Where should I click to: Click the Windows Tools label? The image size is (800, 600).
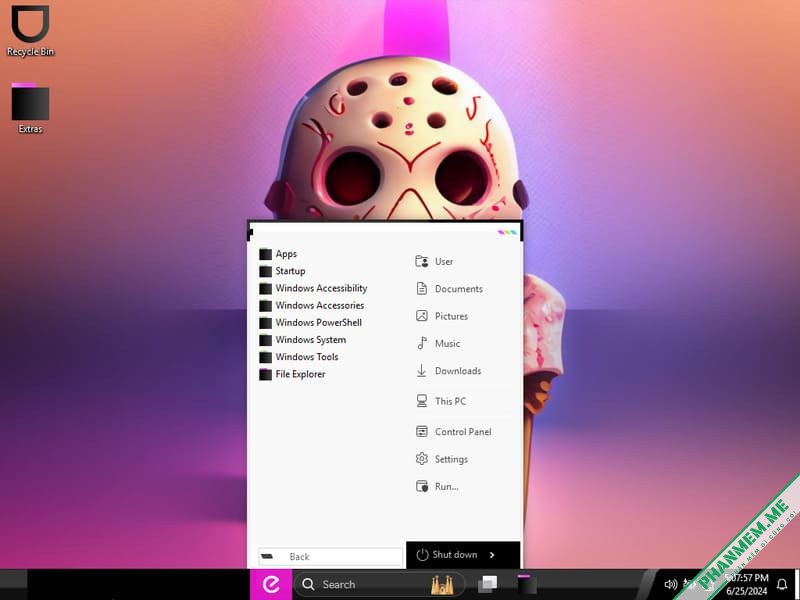coord(307,357)
